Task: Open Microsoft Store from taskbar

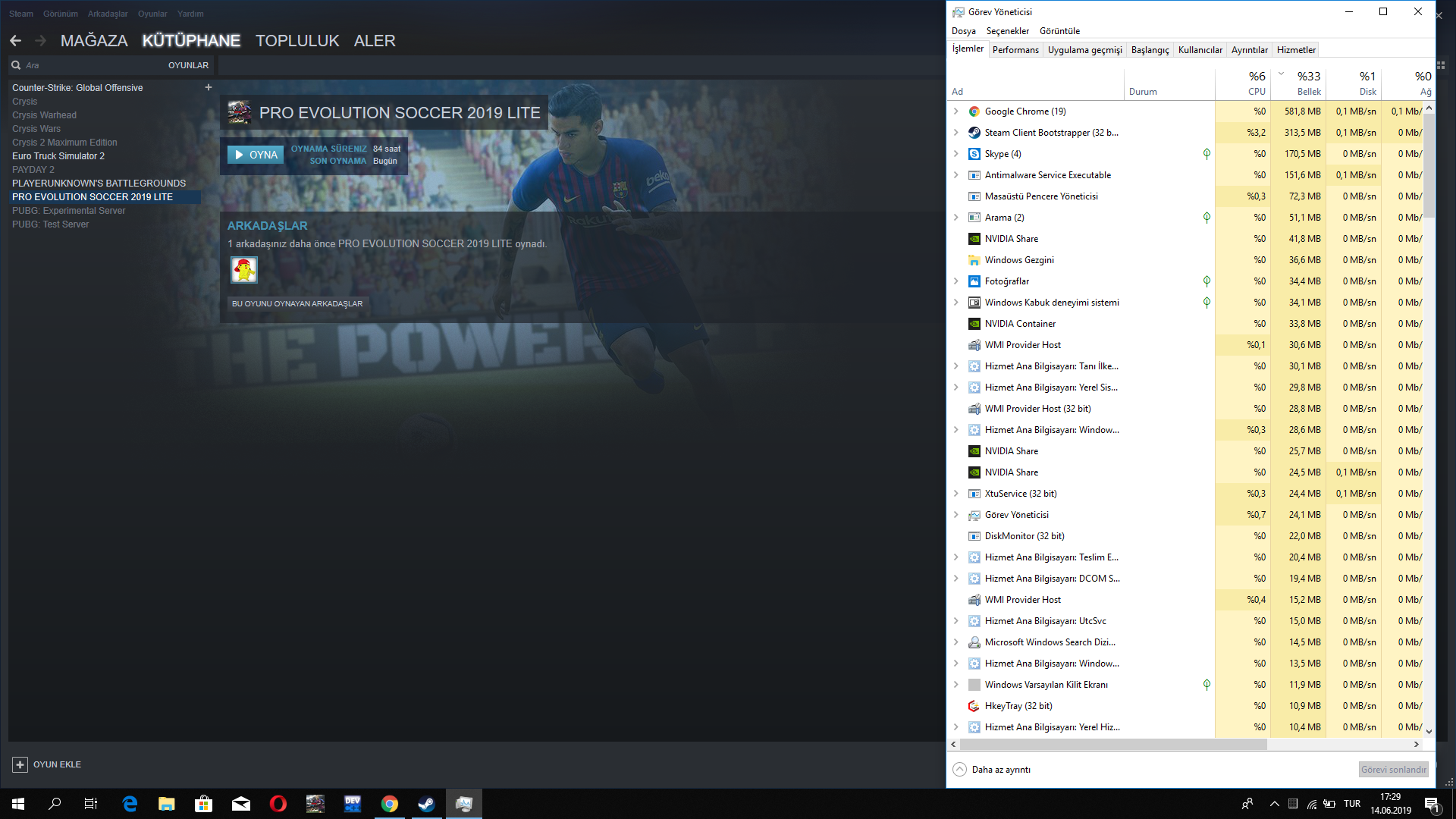Action: pyautogui.click(x=204, y=804)
